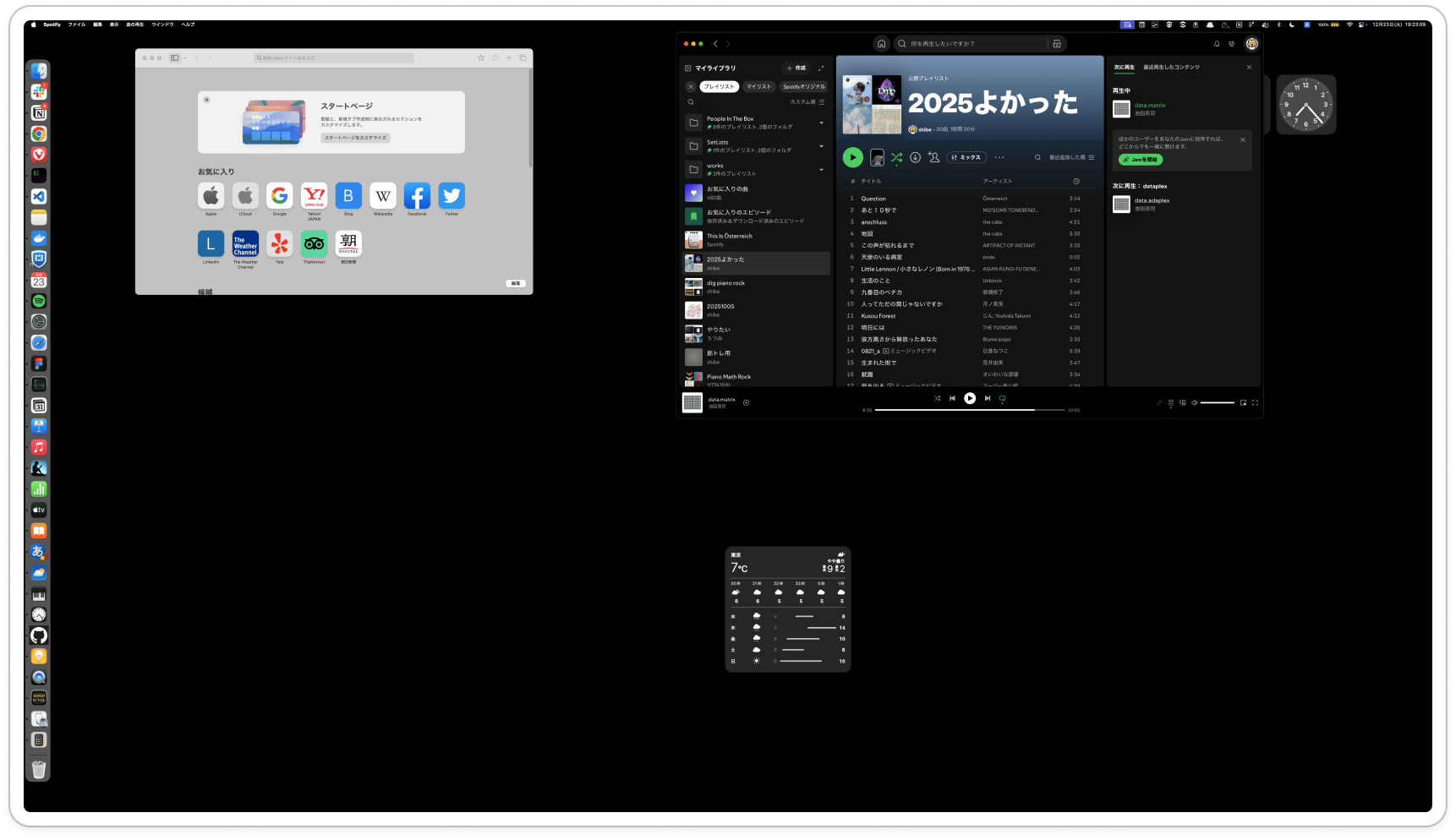
Task: Toggle Safari's sidebar button
Action: (174, 58)
